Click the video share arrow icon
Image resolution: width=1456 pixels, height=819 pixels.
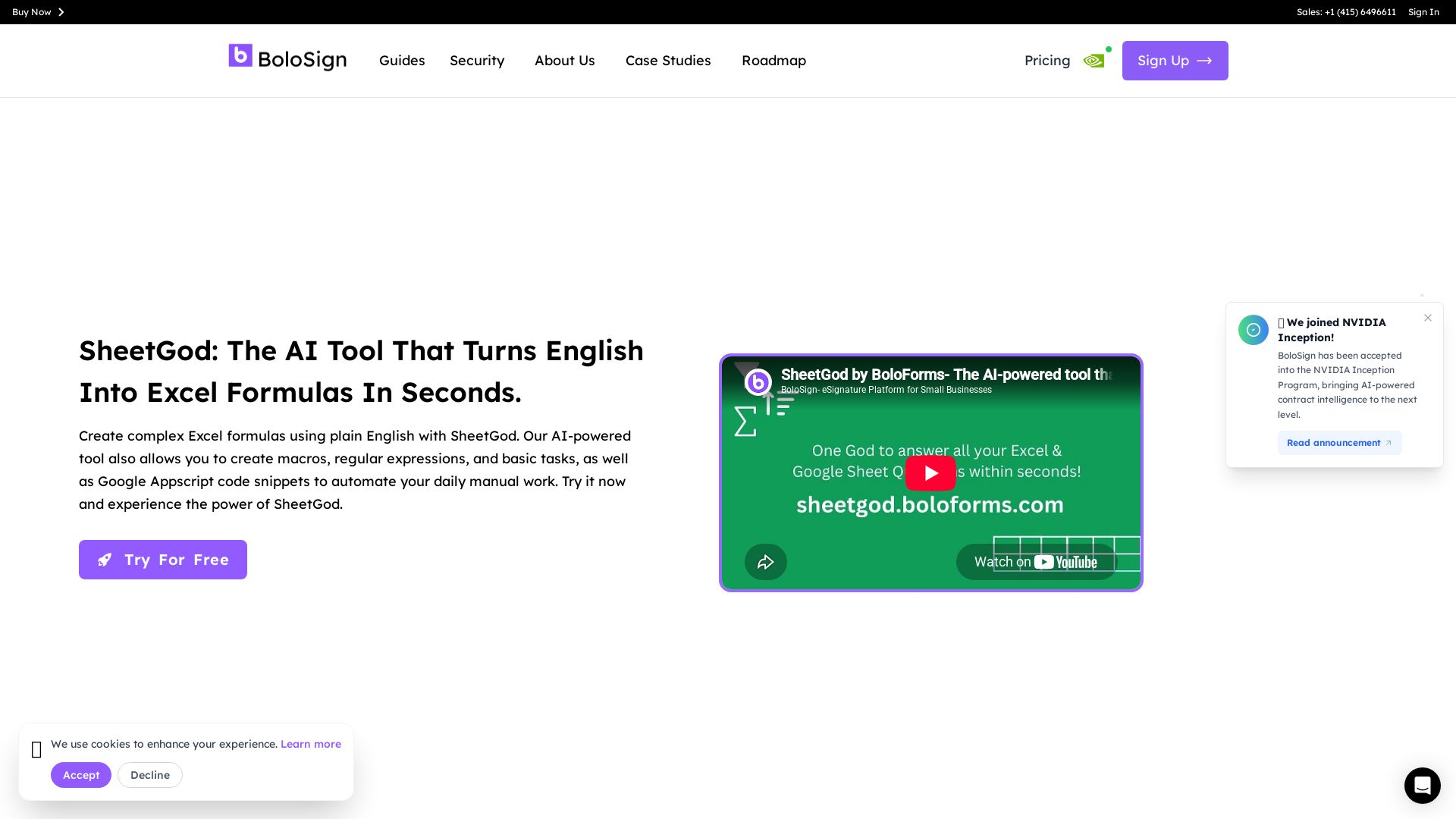(766, 562)
